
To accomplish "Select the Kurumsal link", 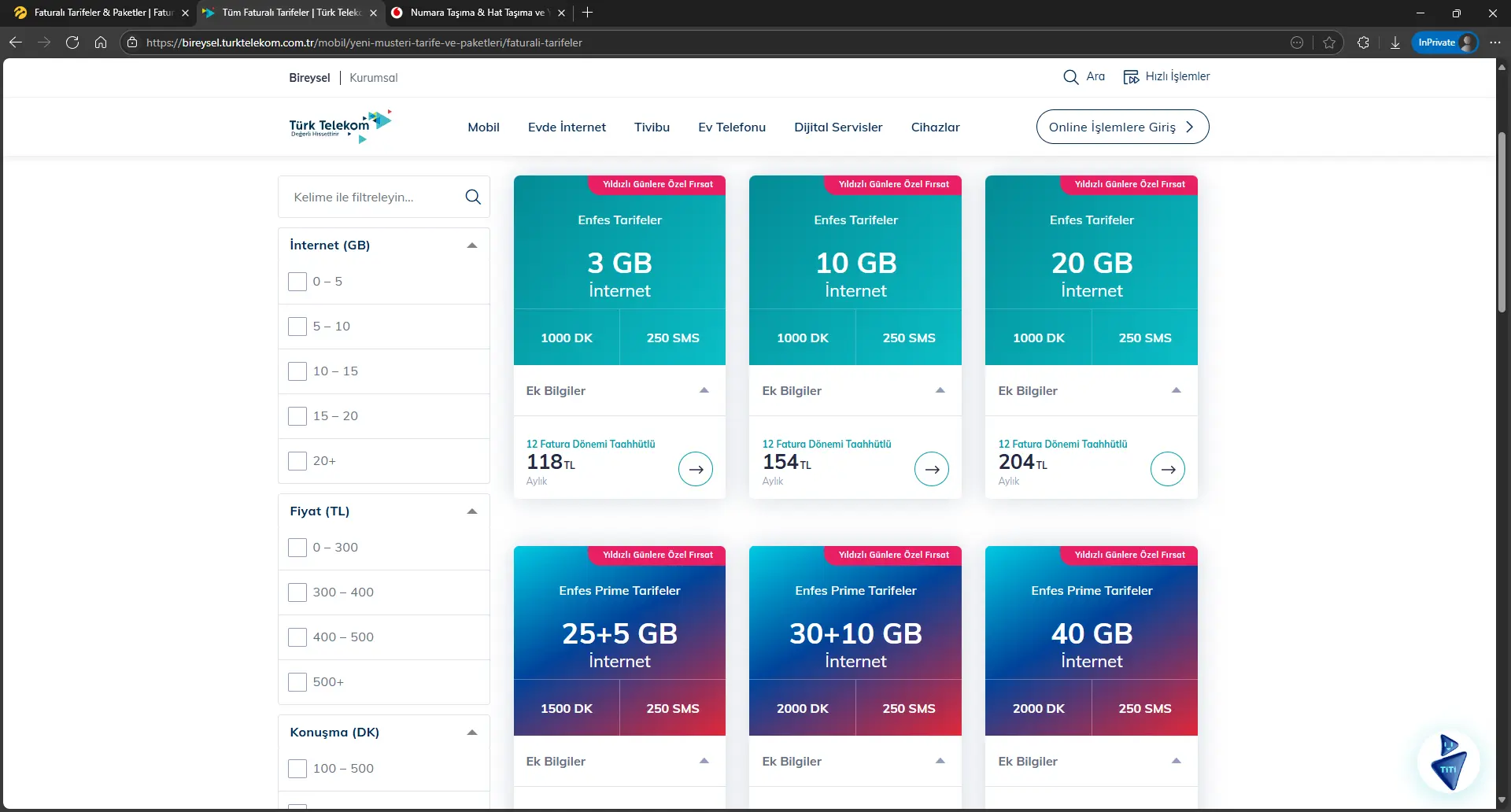I will [374, 78].
